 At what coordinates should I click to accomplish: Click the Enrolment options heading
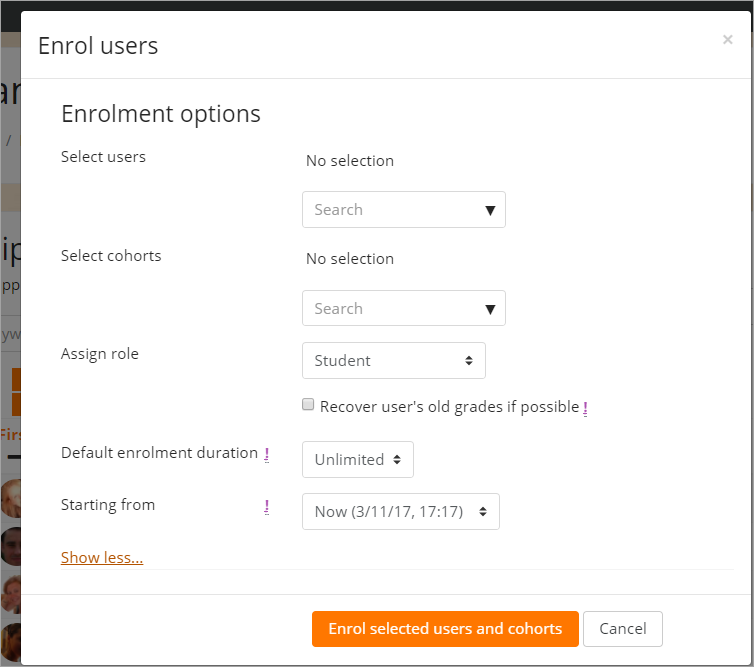[x=161, y=114]
